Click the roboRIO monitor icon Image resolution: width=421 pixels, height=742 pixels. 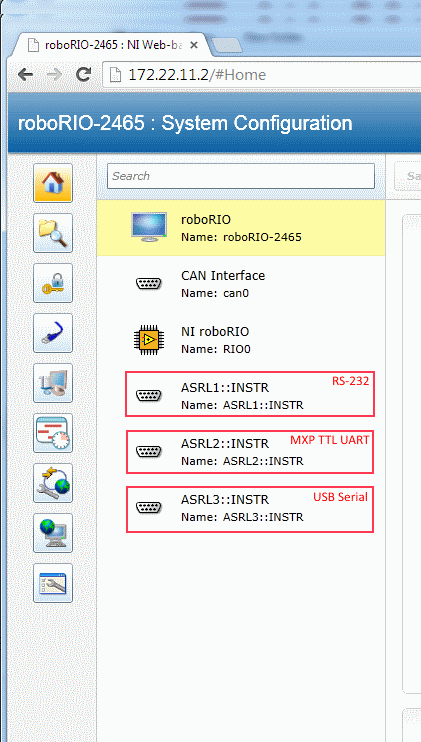[149, 228]
